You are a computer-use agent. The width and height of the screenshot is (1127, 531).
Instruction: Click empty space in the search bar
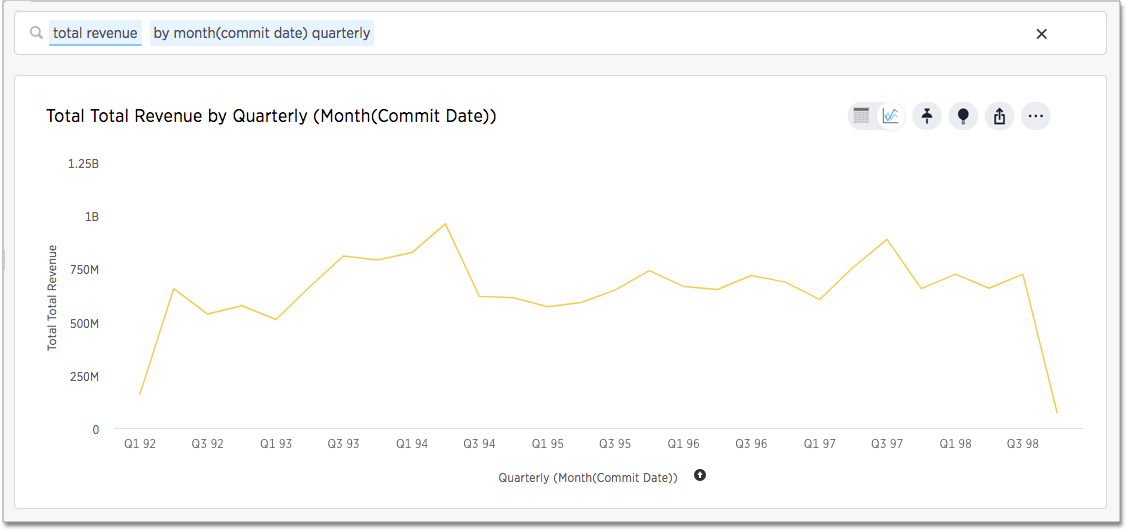(700, 33)
